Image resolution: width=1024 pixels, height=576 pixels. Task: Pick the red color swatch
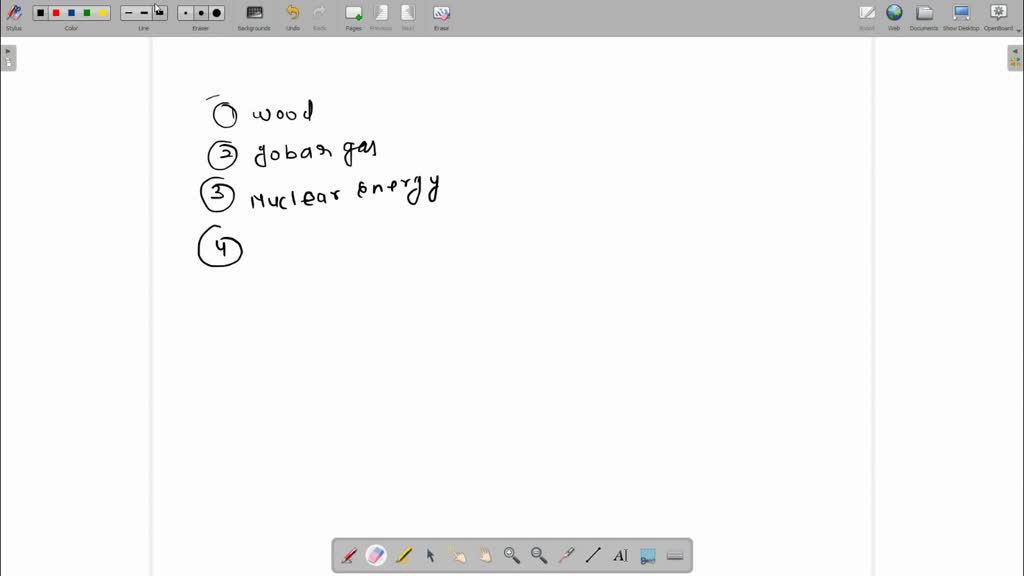click(56, 13)
